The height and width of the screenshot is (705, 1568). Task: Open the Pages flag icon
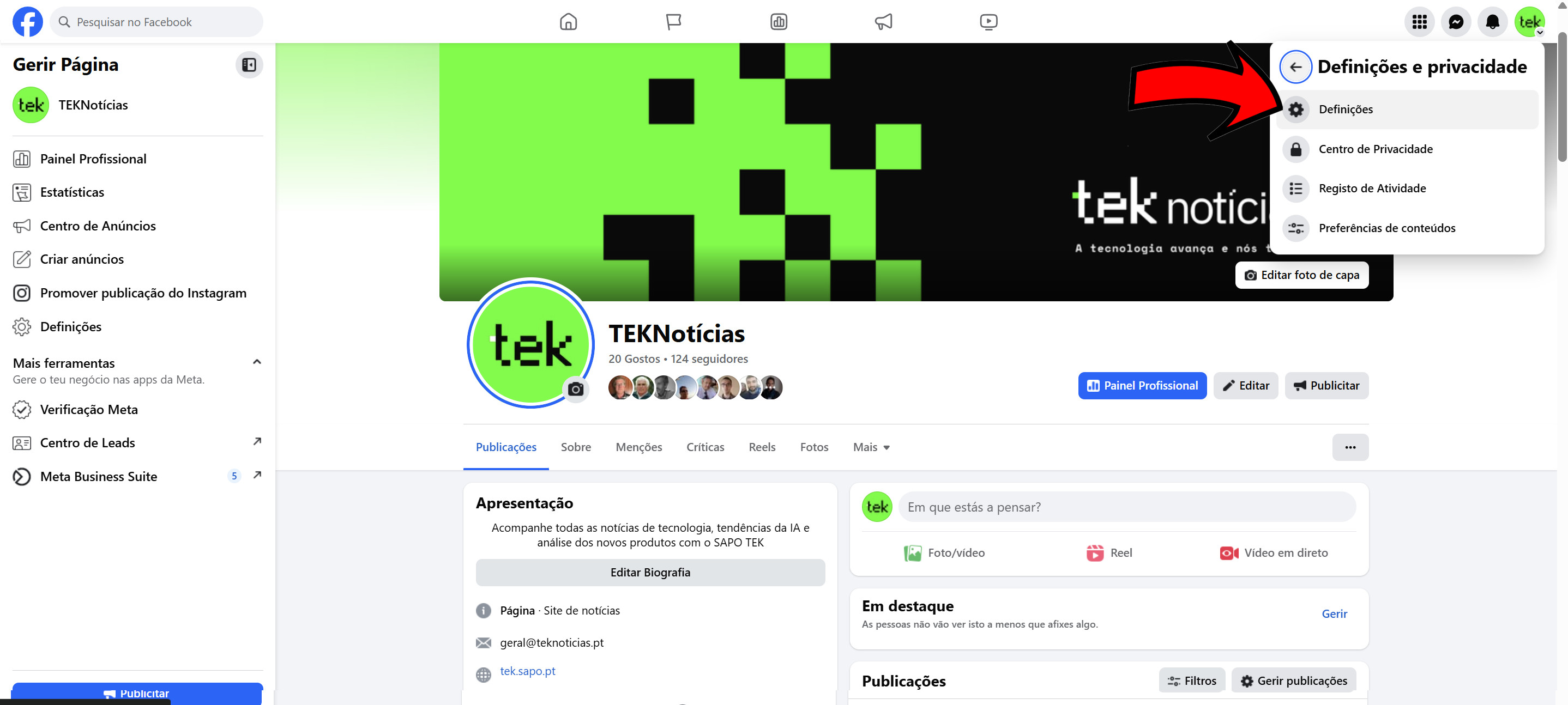pyautogui.click(x=673, y=22)
